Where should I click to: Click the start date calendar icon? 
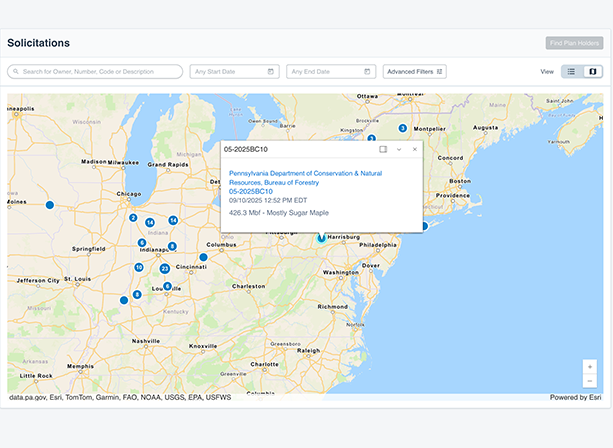[271, 72]
